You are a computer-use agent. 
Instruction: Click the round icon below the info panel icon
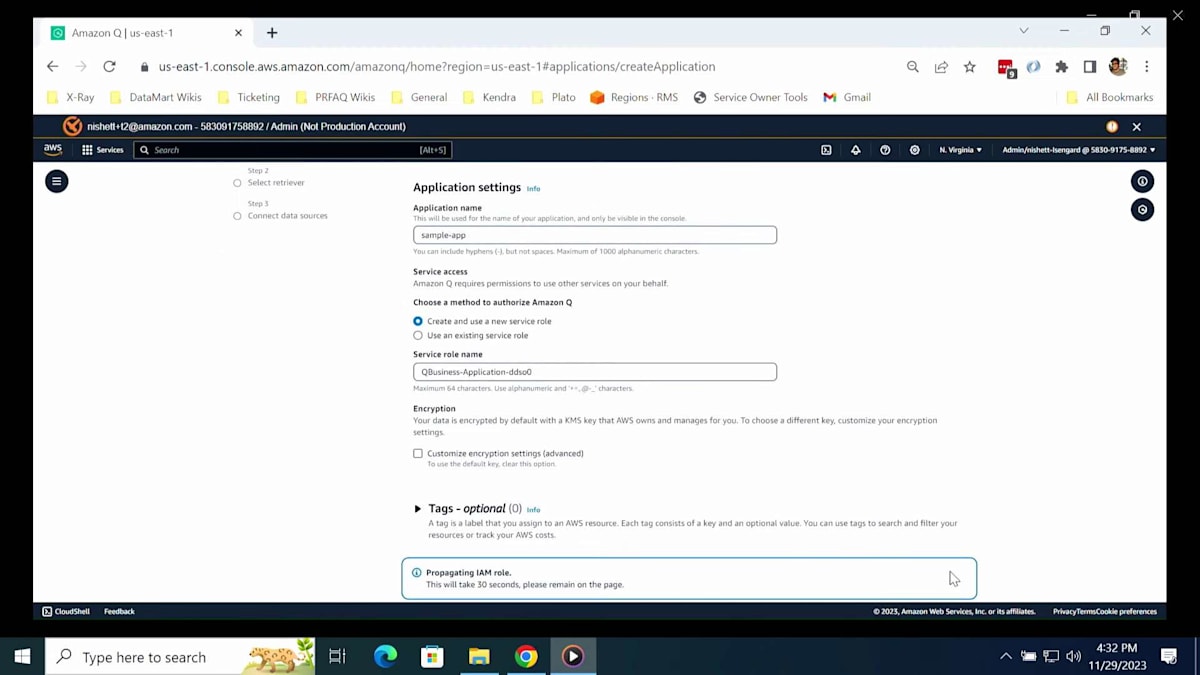click(x=1142, y=209)
